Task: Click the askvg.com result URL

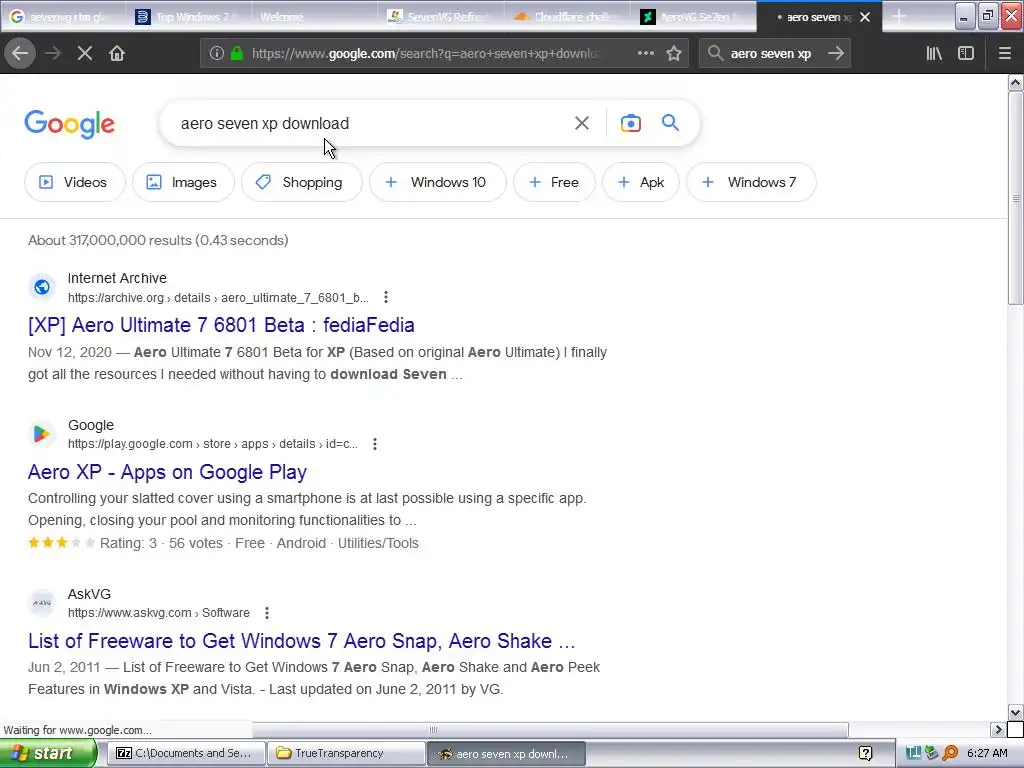Action: point(159,613)
